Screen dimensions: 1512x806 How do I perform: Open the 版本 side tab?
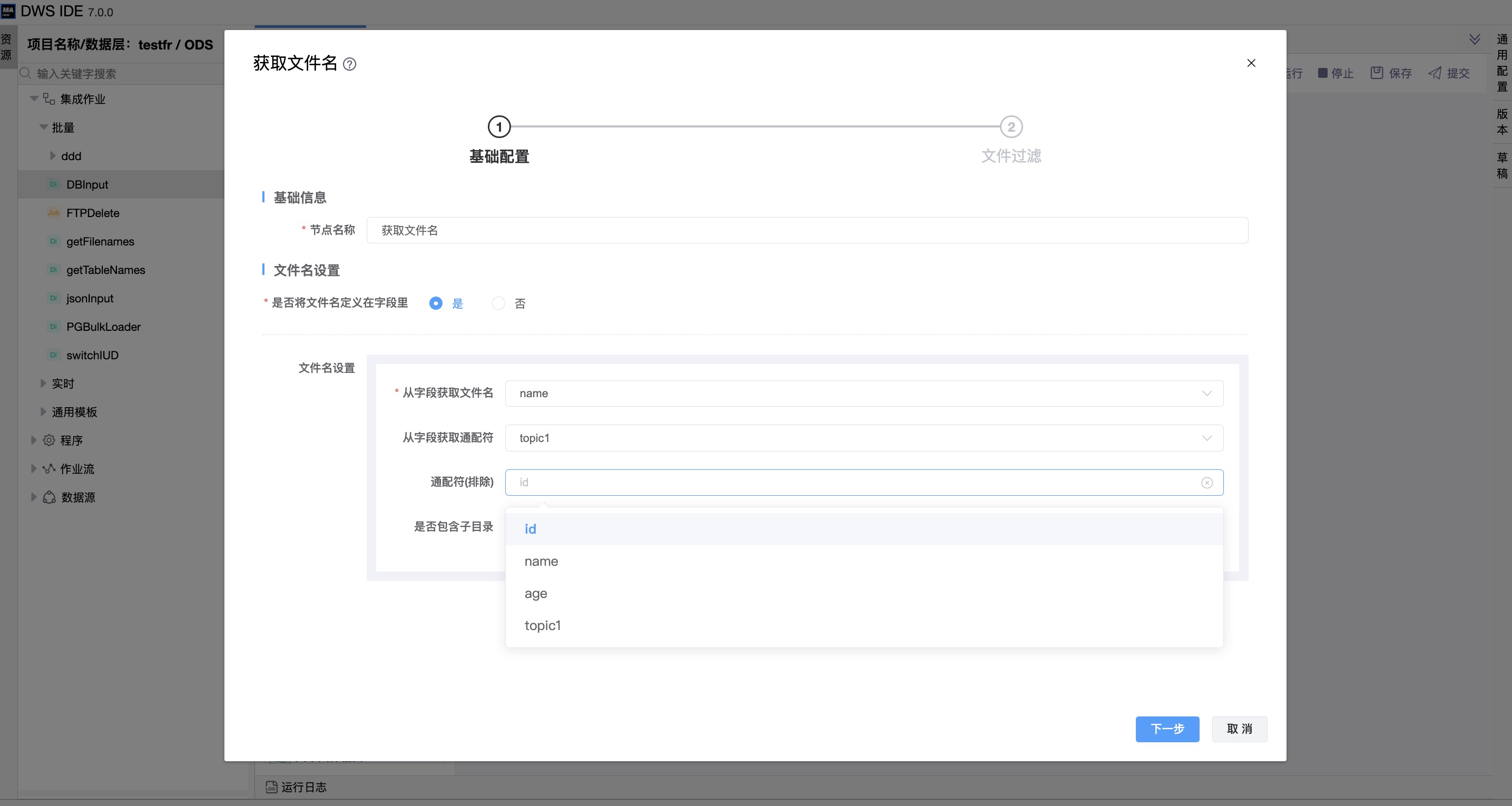(1501, 122)
